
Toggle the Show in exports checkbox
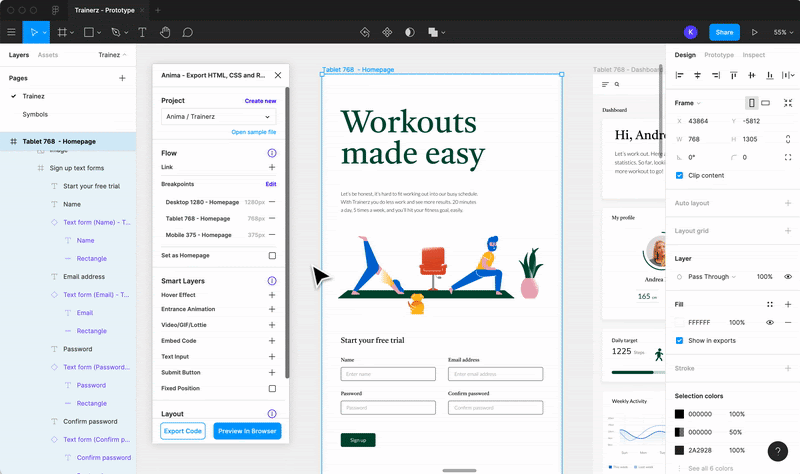coord(680,340)
